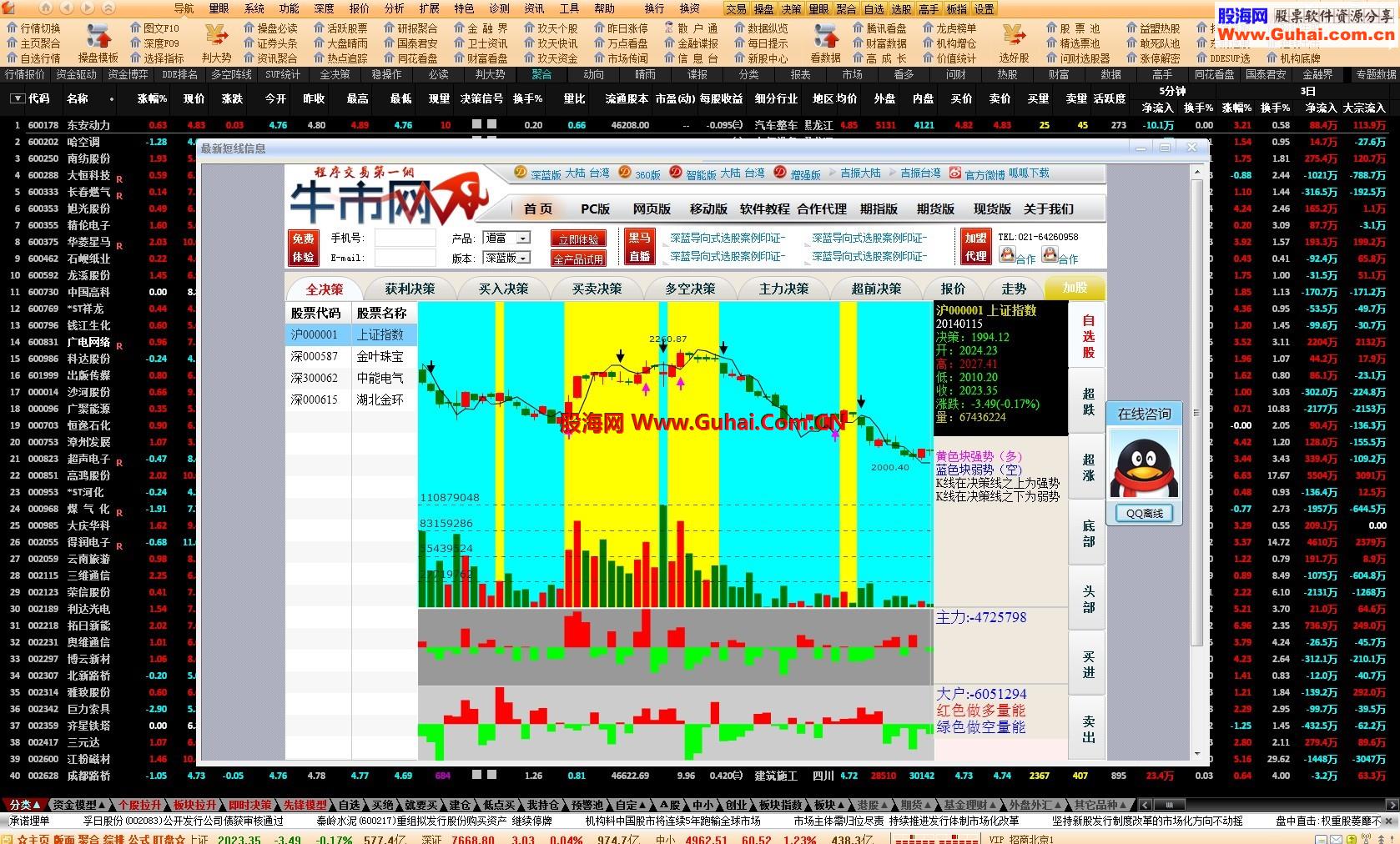This screenshot has height=844, width=1400.
Task: Toggle the 交易 button at top right
Action: coord(736,9)
